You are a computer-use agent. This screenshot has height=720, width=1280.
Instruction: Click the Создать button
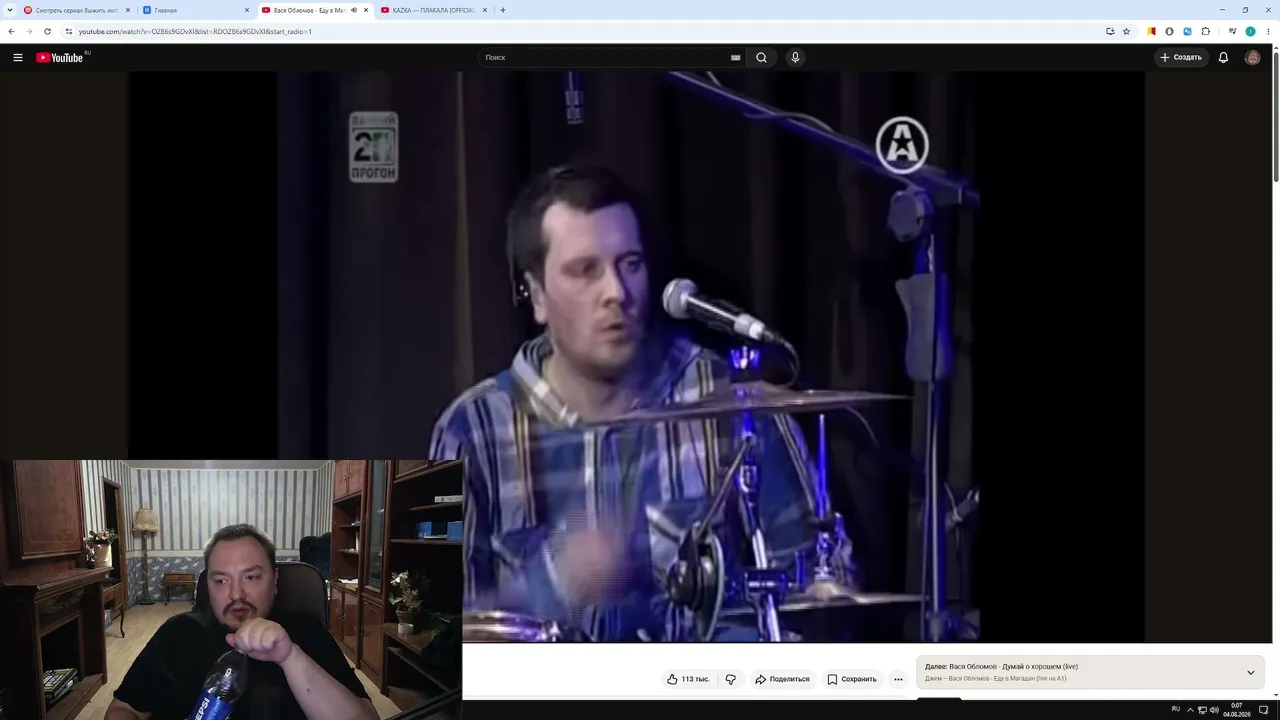coord(1181,57)
